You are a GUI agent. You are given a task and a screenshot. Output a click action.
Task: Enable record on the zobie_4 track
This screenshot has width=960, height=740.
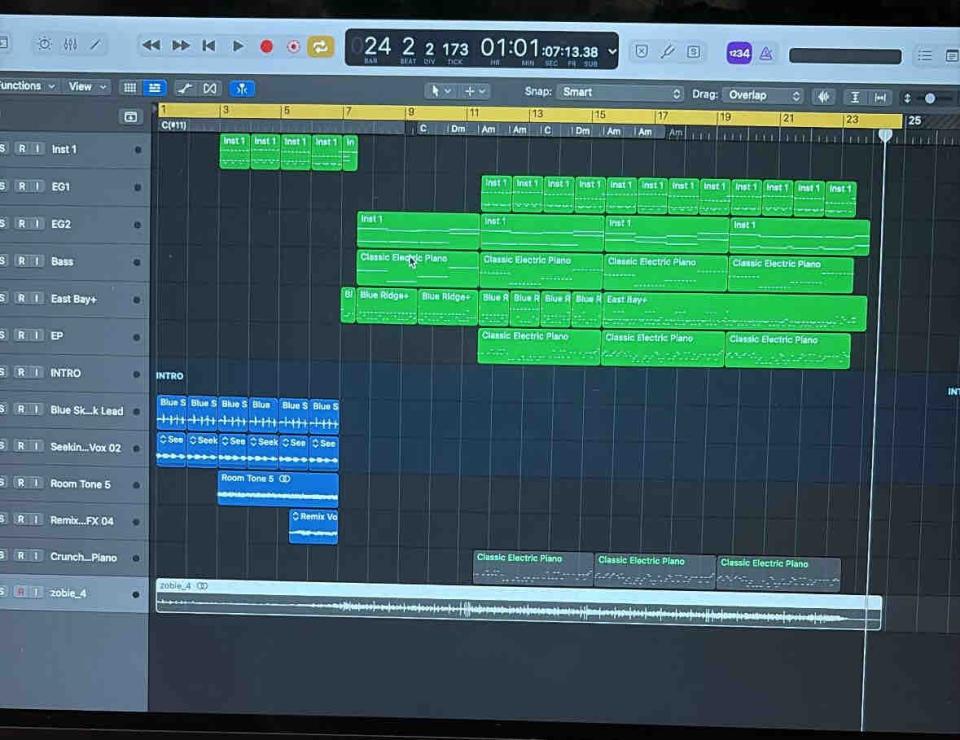coord(20,593)
